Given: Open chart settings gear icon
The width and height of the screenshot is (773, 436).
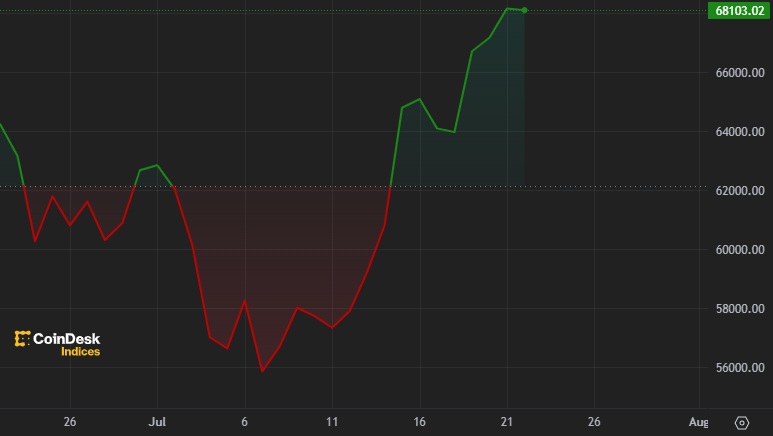Looking at the screenshot, I should pyautogui.click(x=741, y=423).
